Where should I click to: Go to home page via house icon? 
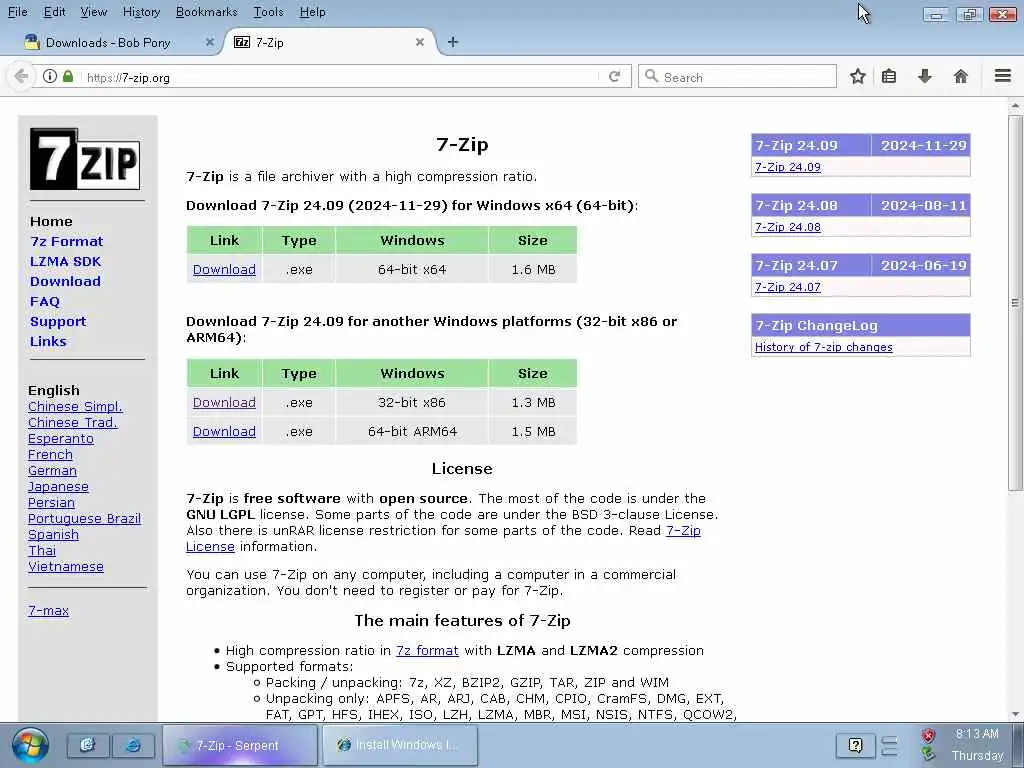point(960,76)
